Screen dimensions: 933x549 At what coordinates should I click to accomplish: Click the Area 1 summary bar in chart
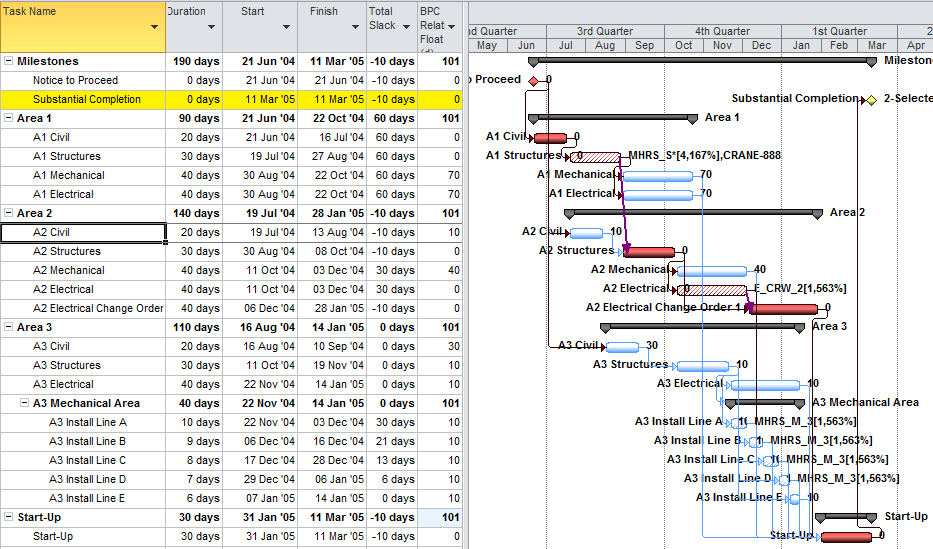coord(613,117)
